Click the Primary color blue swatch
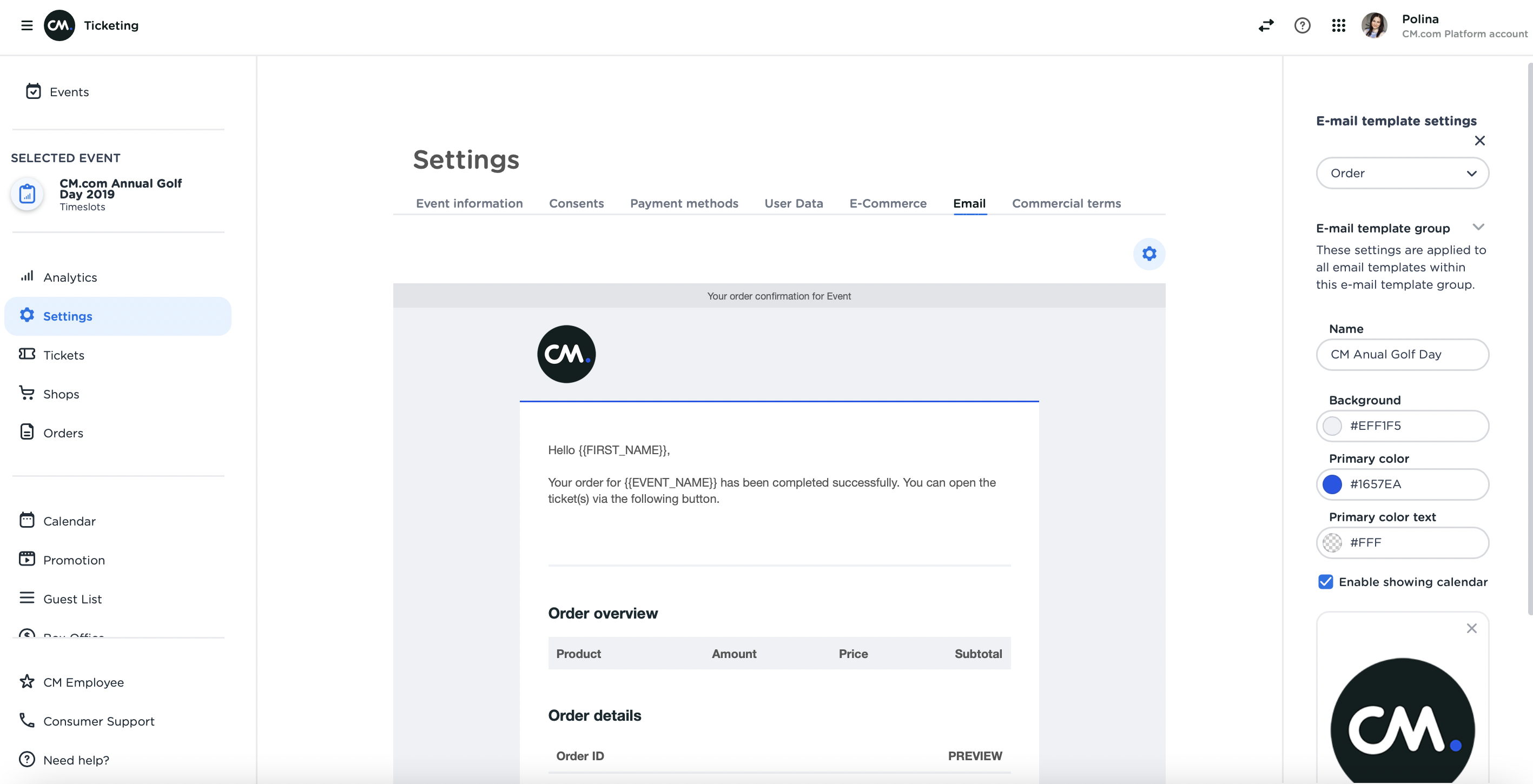Image resolution: width=1533 pixels, height=784 pixels. click(x=1332, y=484)
